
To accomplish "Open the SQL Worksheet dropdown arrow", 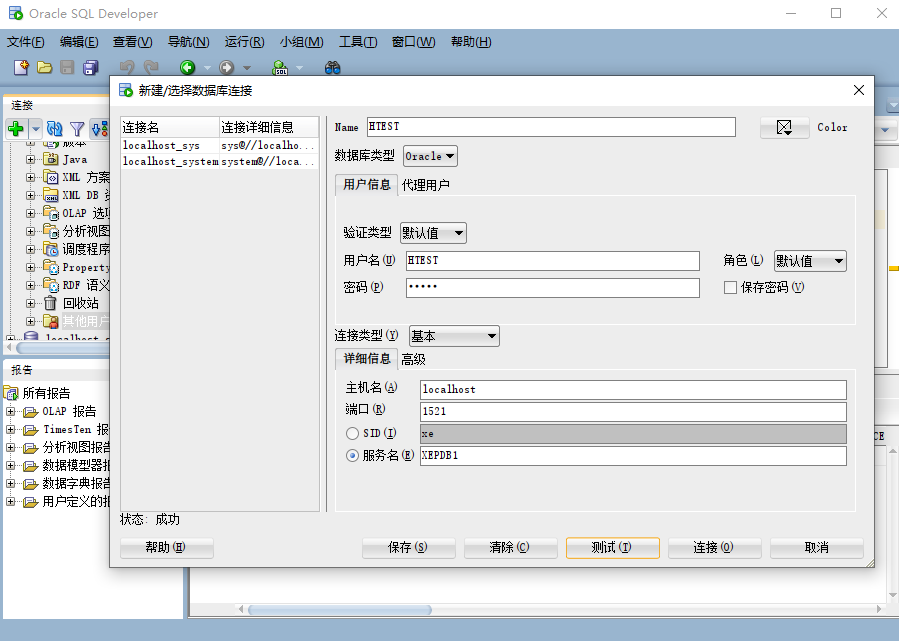I will pos(299,68).
